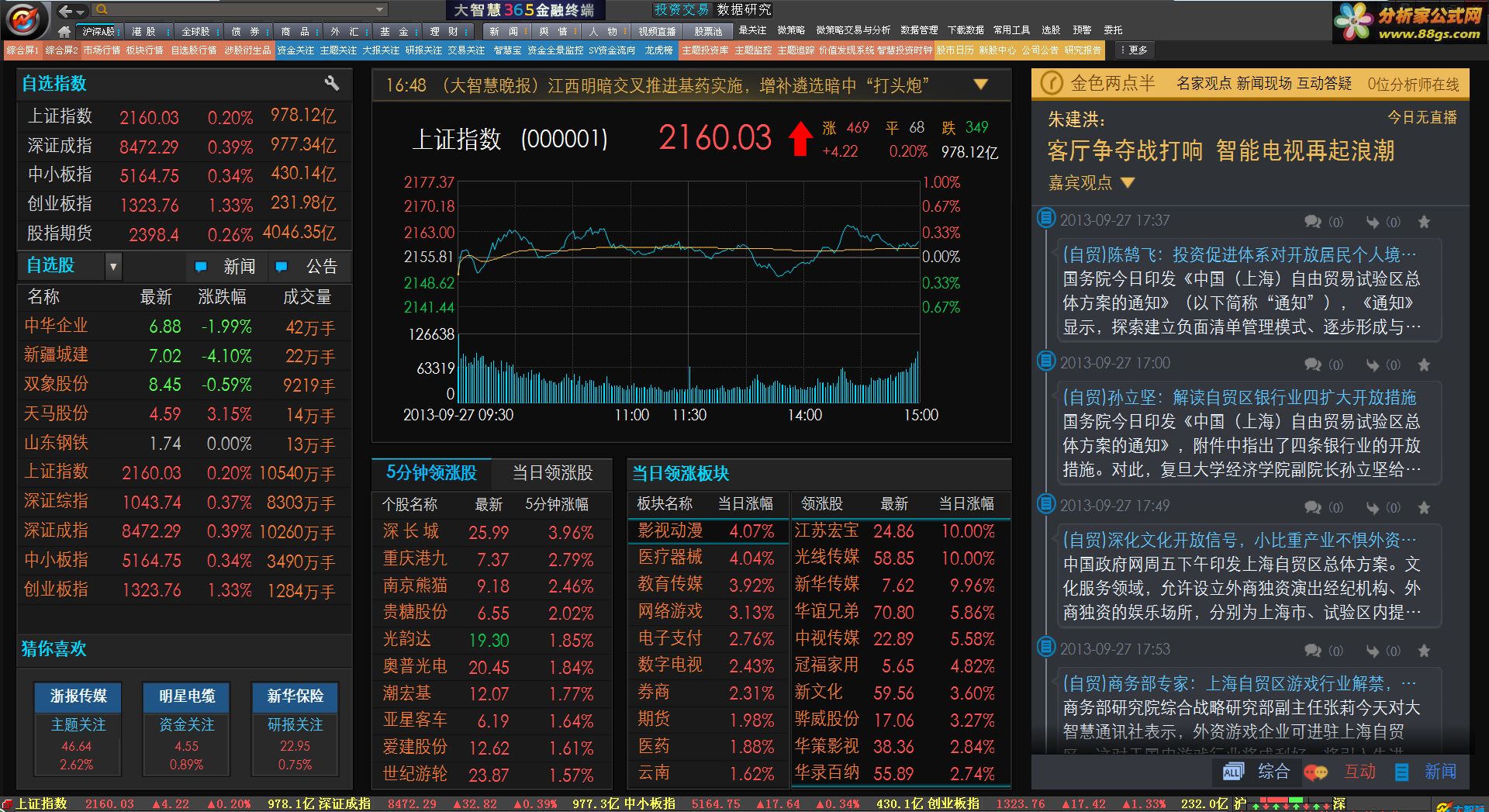The image size is (1489, 812).
Task: Select the 影视动漫 sector row
Action: pyautogui.click(x=707, y=531)
